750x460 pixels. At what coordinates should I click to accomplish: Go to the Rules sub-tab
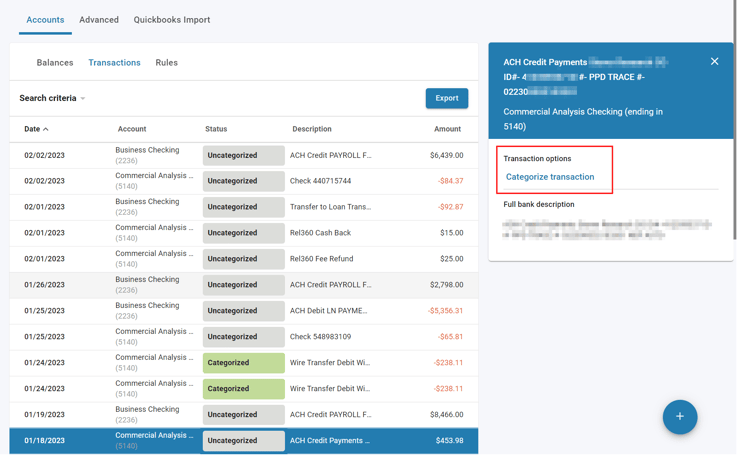point(166,63)
